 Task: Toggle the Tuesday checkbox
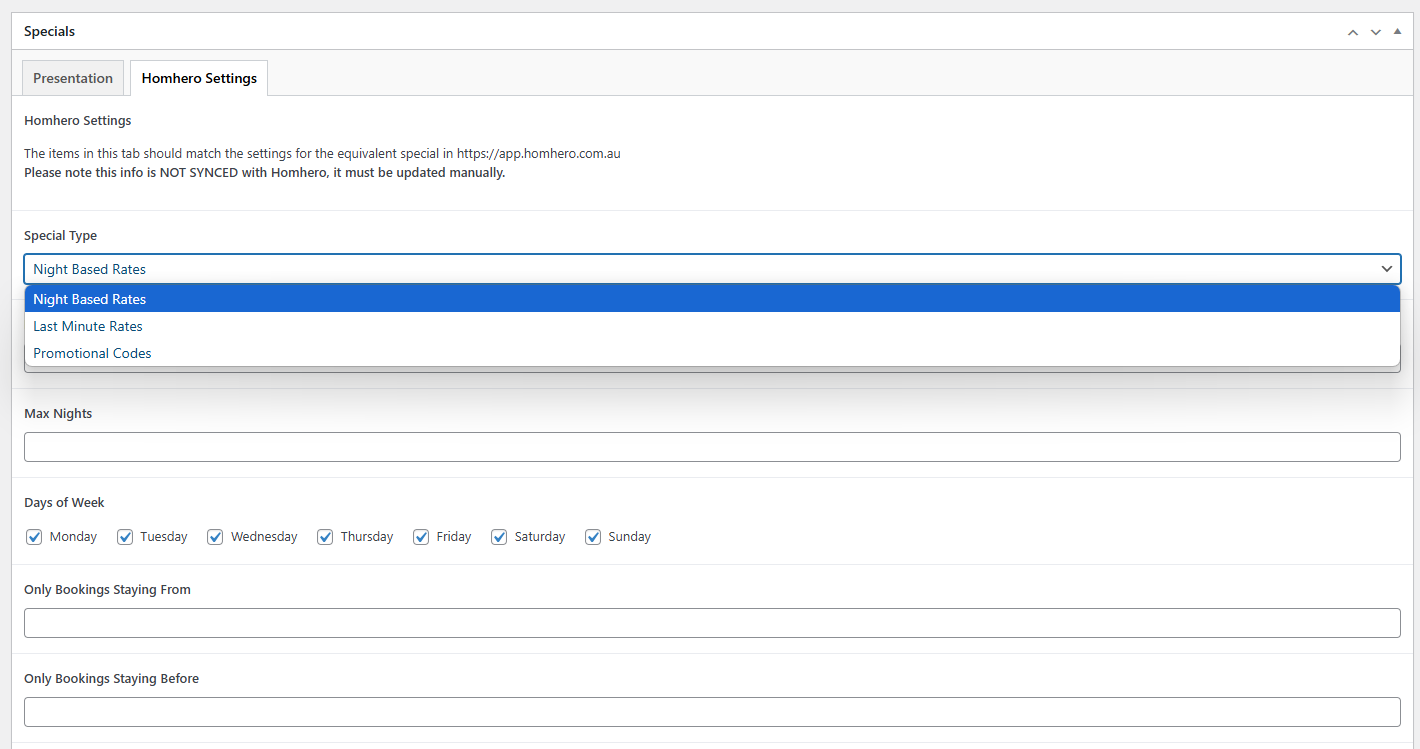tap(125, 537)
